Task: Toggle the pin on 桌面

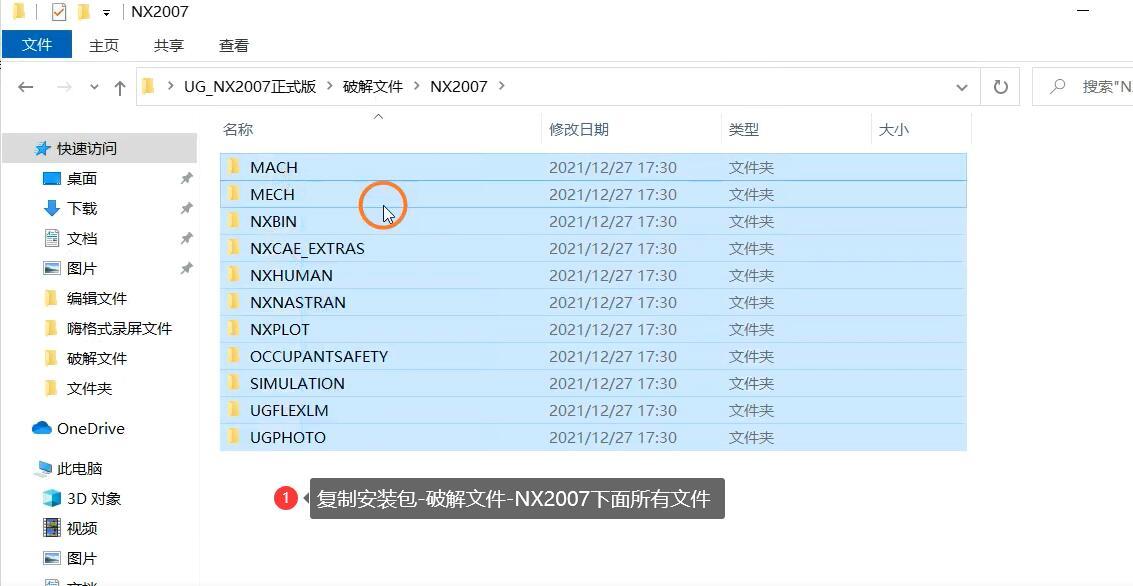Action: (186, 178)
